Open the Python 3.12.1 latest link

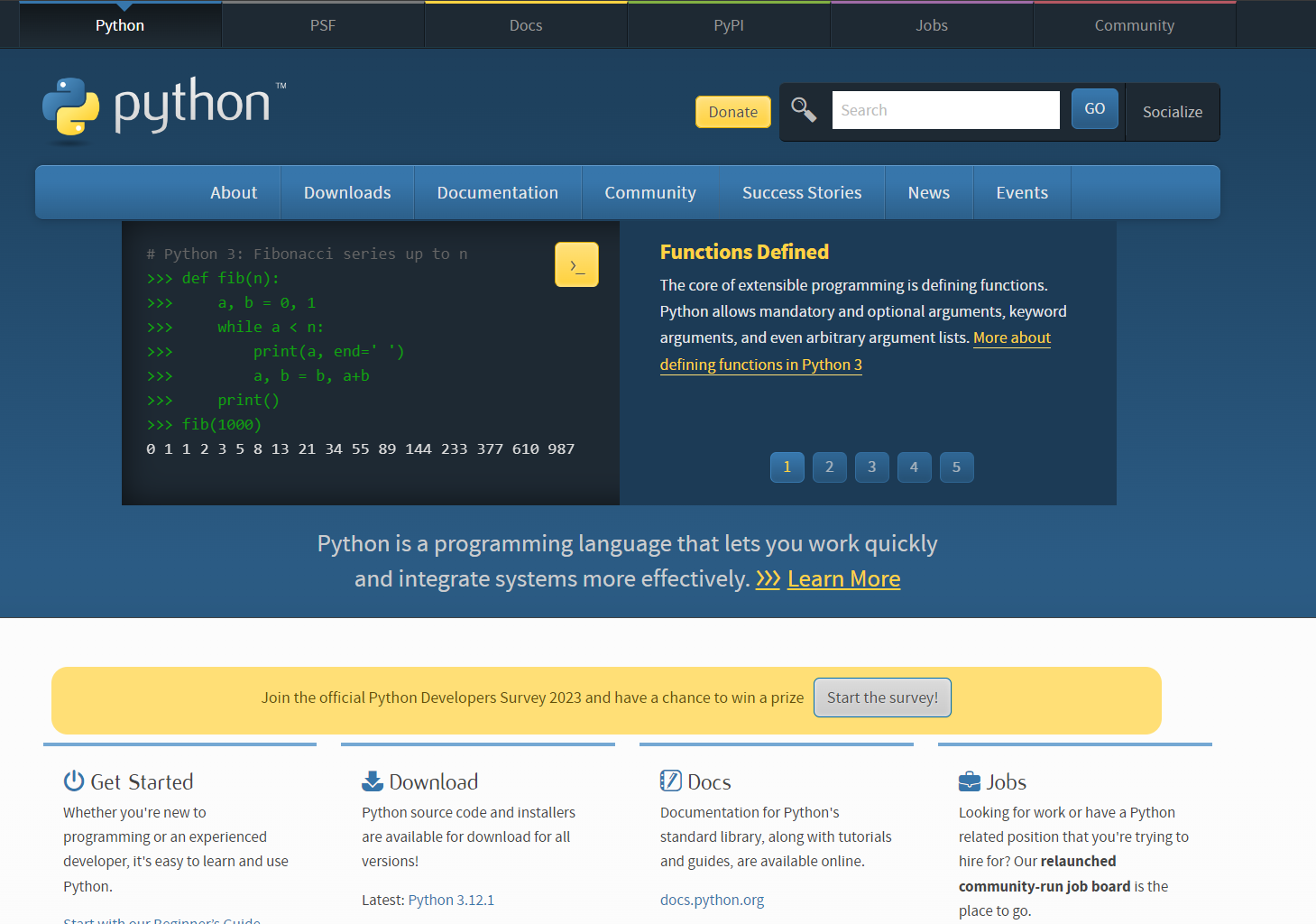pos(451,900)
